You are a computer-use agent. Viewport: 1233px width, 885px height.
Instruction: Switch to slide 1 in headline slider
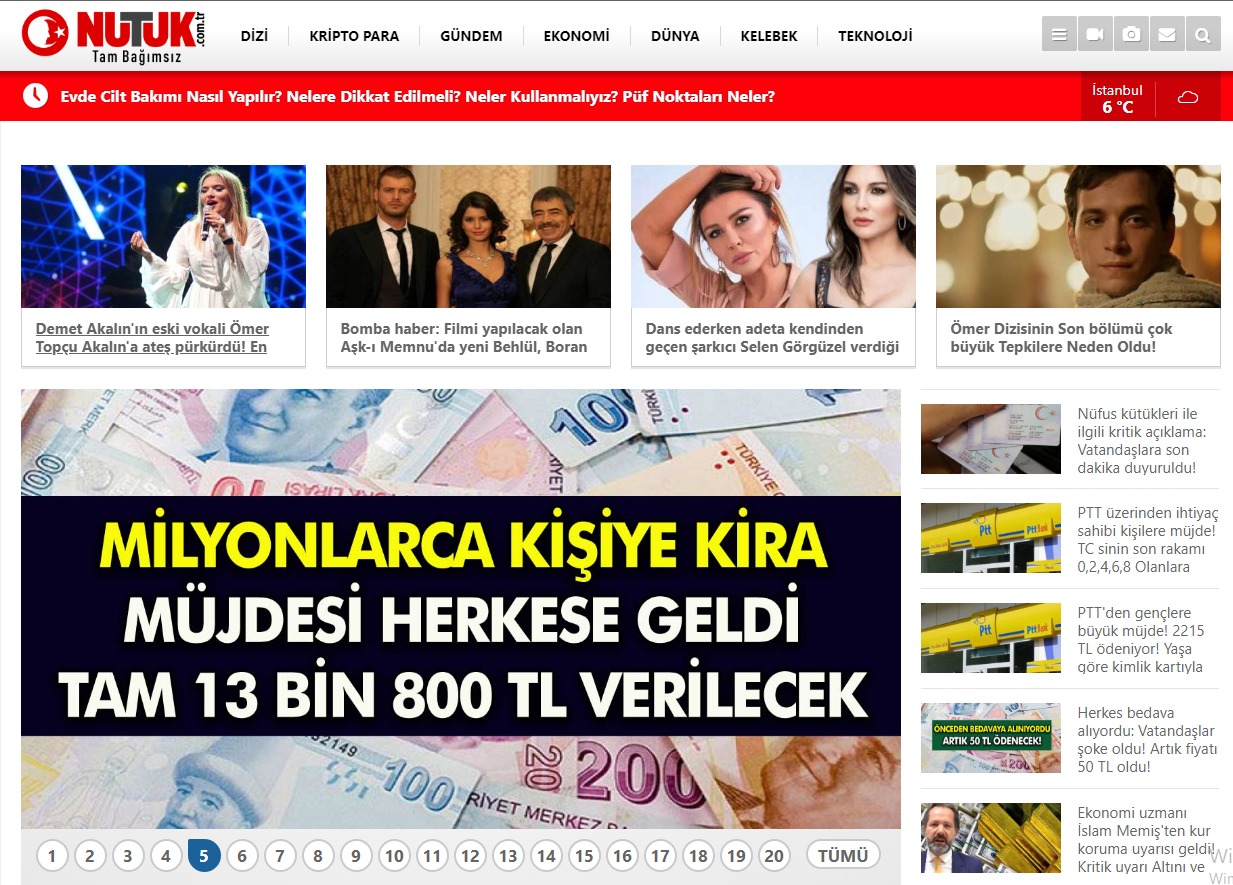[52, 856]
